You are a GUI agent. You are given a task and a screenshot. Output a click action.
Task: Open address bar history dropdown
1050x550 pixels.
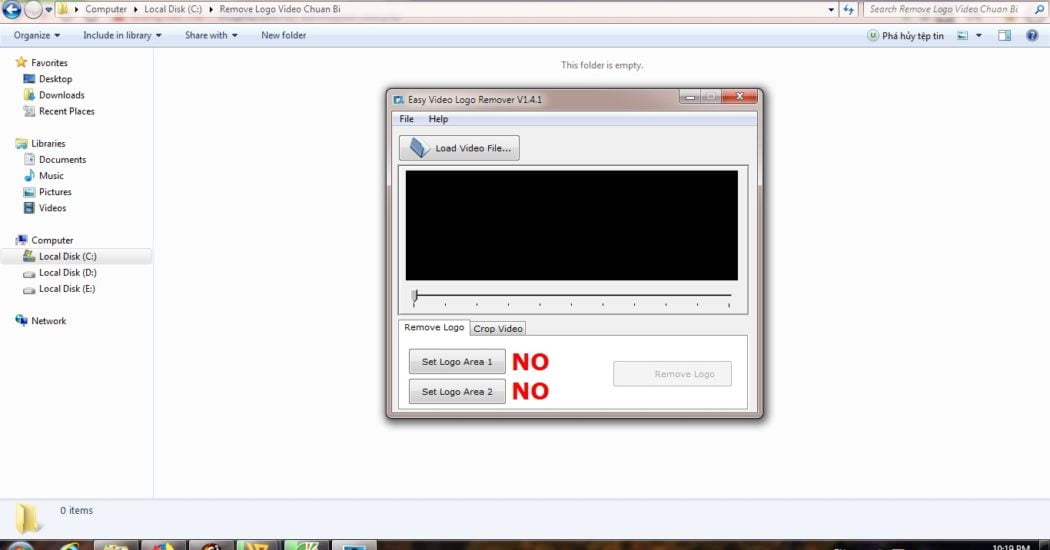click(831, 9)
